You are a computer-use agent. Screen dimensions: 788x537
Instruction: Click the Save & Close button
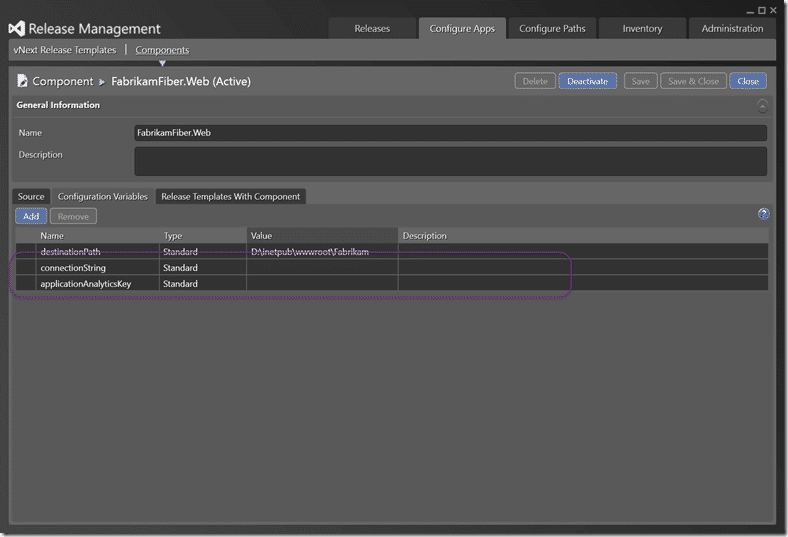click(x=693, y=81)
